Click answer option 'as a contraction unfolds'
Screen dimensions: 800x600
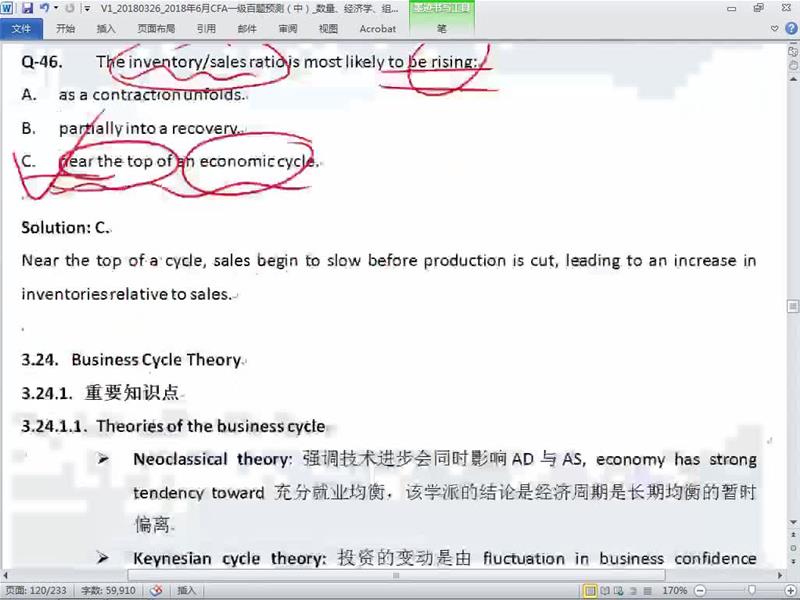coord(152,95)
